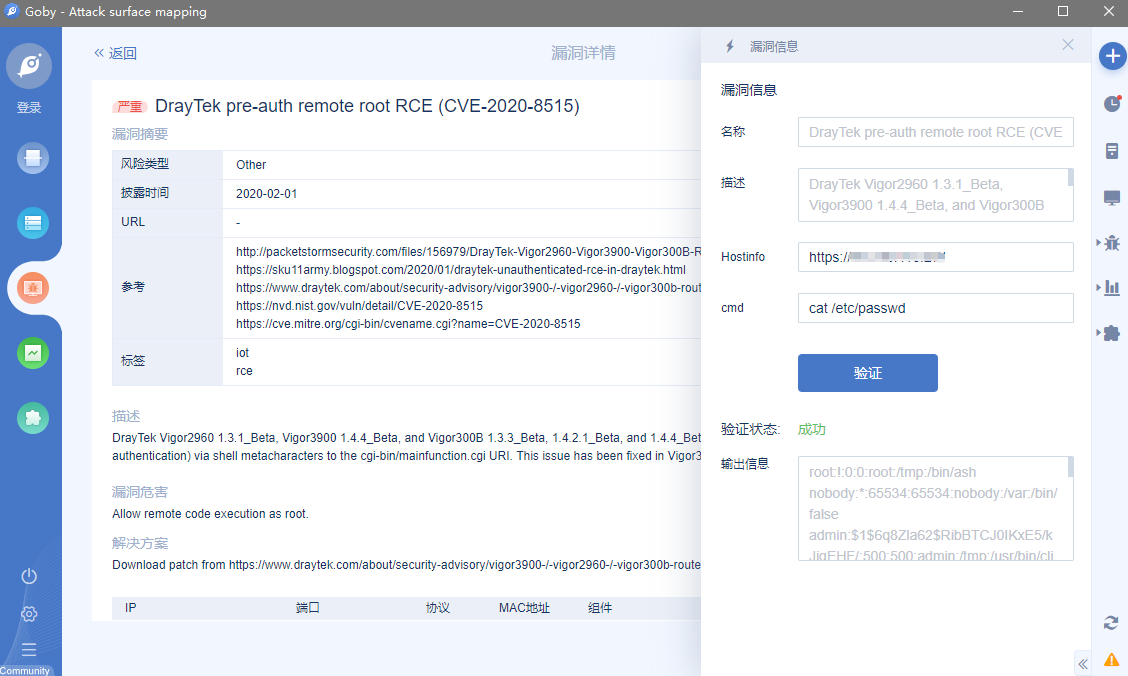The height and width of the screenshot is (676, 1128).
Task: Click the orange warning triangle icon
Action: click(1111, 659)
